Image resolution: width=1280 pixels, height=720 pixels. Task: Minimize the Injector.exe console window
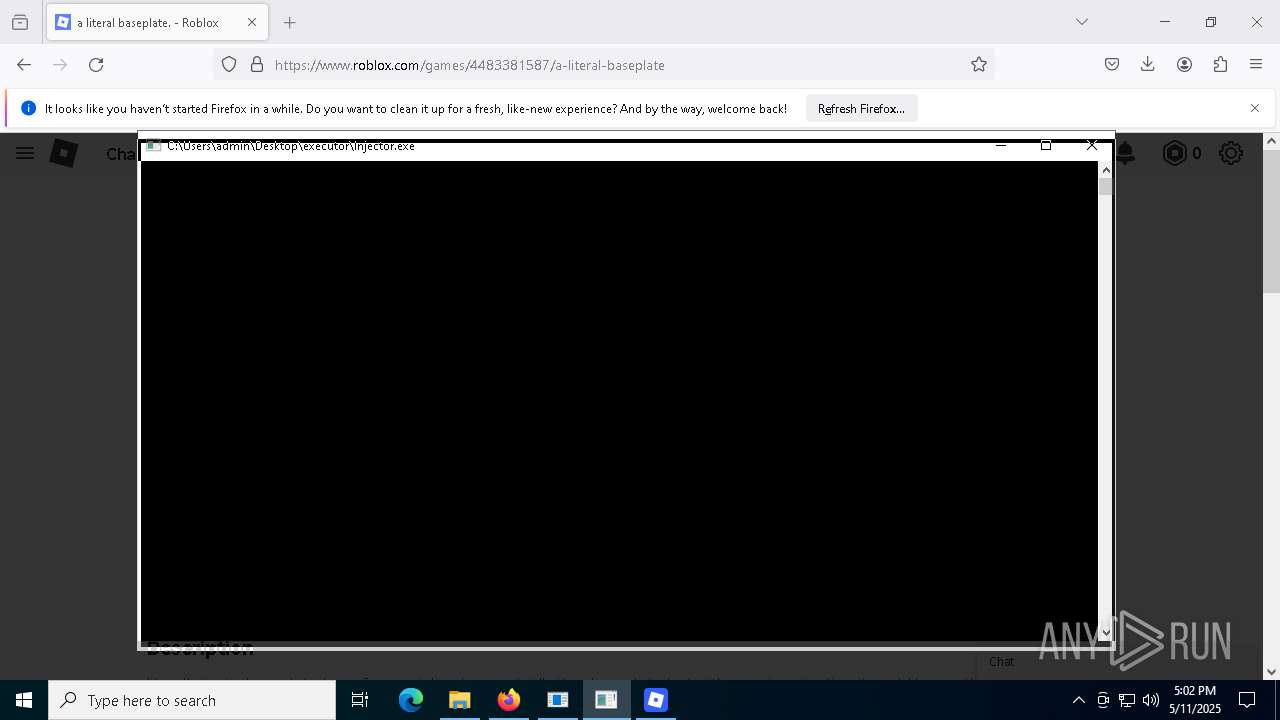click(x=1000, y=146)
